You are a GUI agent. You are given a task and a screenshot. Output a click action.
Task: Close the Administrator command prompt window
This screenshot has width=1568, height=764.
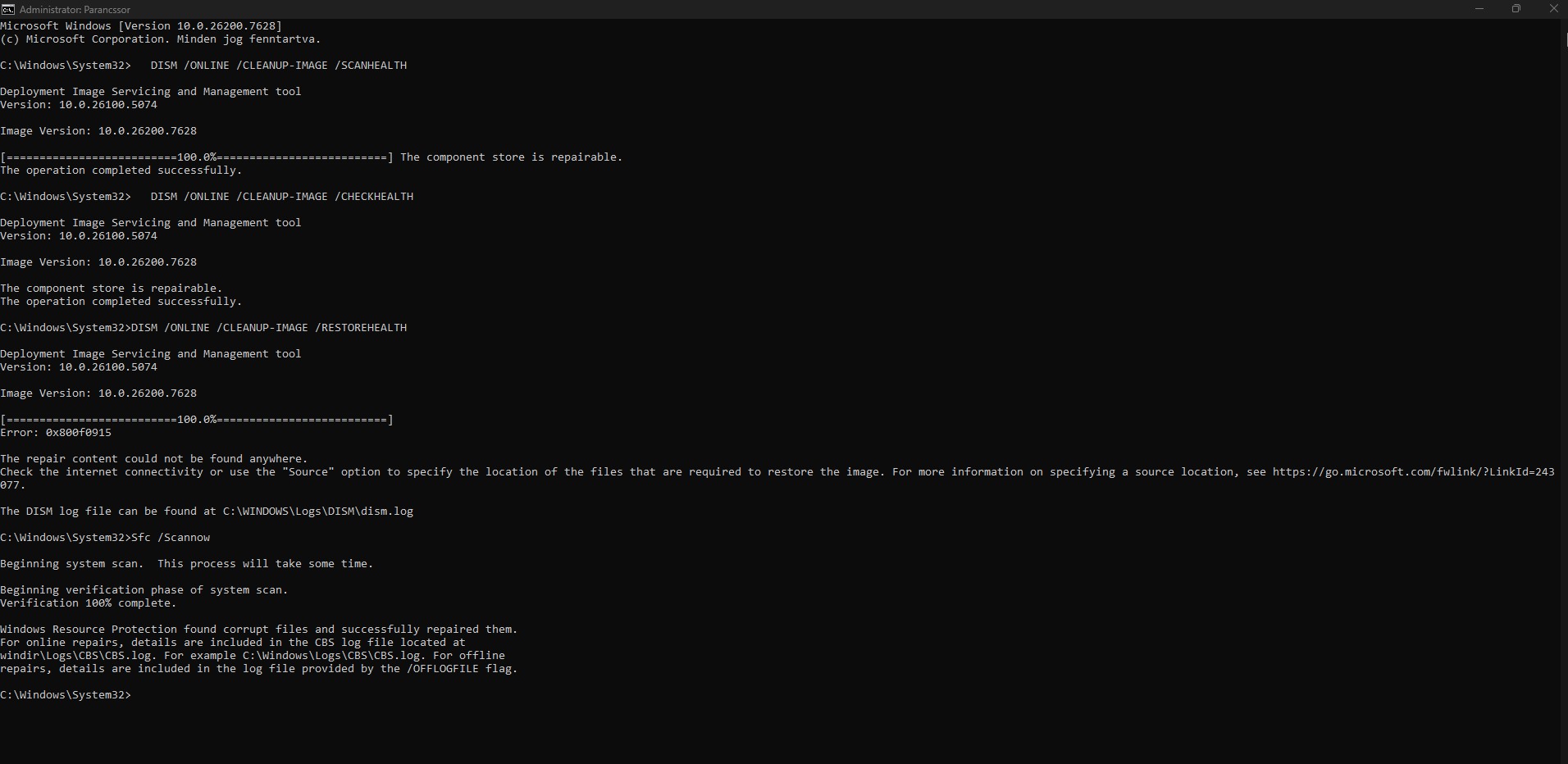click(1553, 9)
